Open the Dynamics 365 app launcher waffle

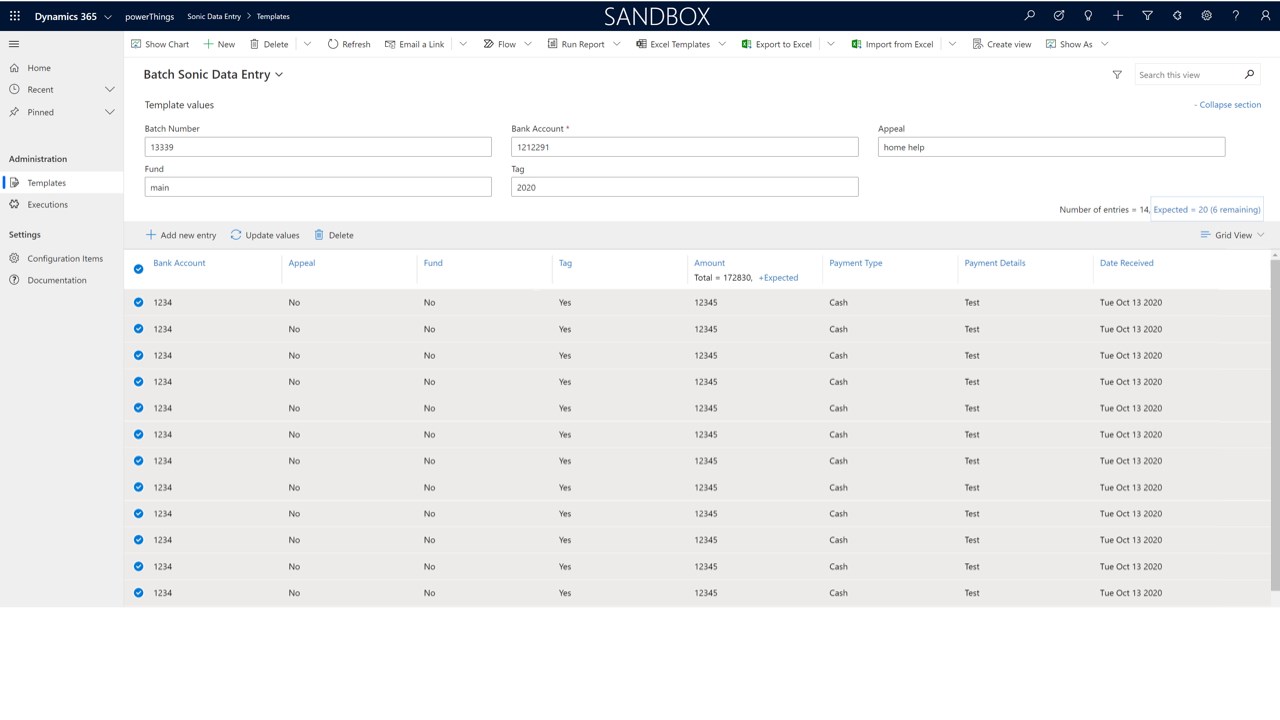(14, 16)
